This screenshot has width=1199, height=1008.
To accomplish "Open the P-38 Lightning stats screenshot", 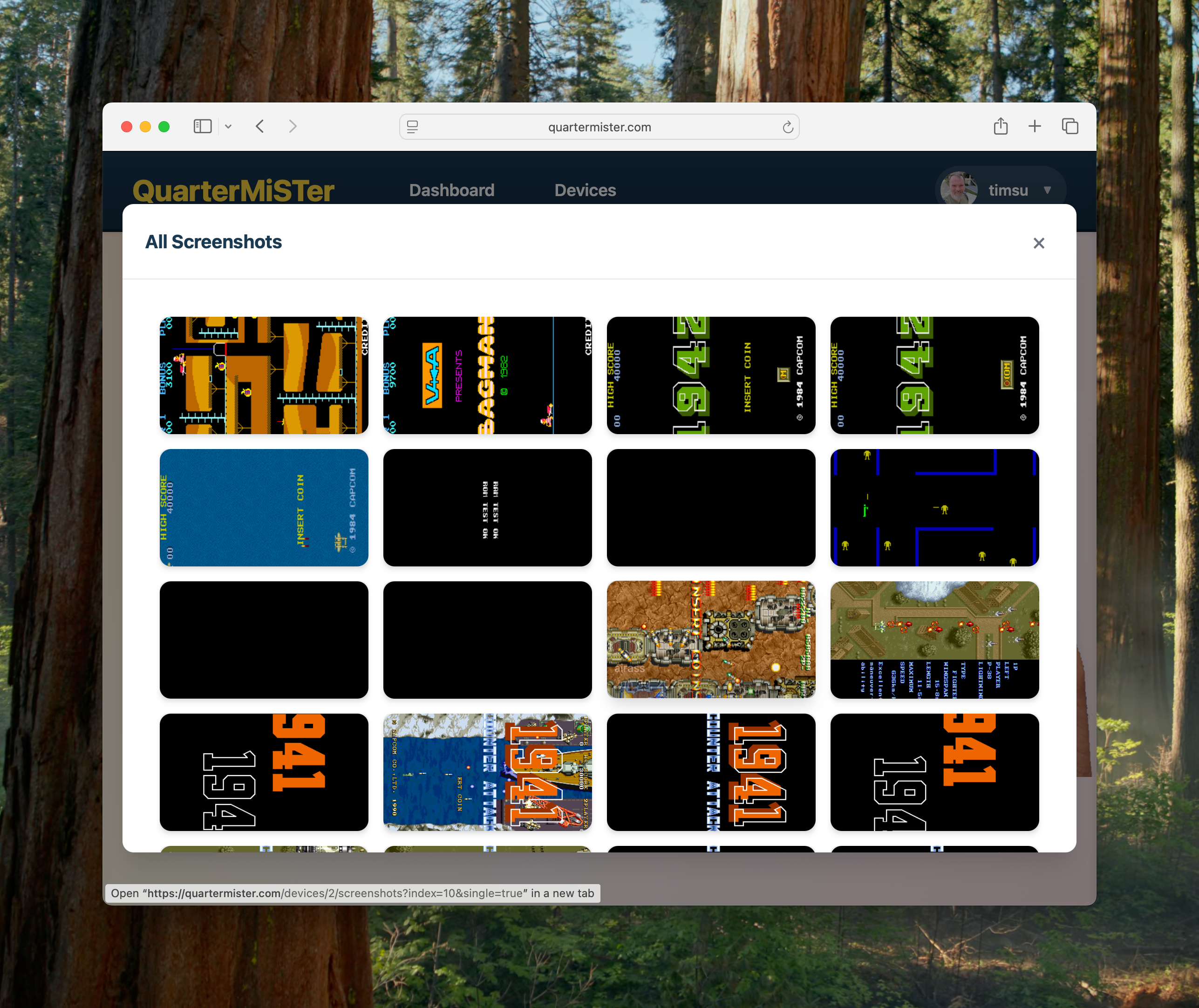I will [x=934, y=640].
